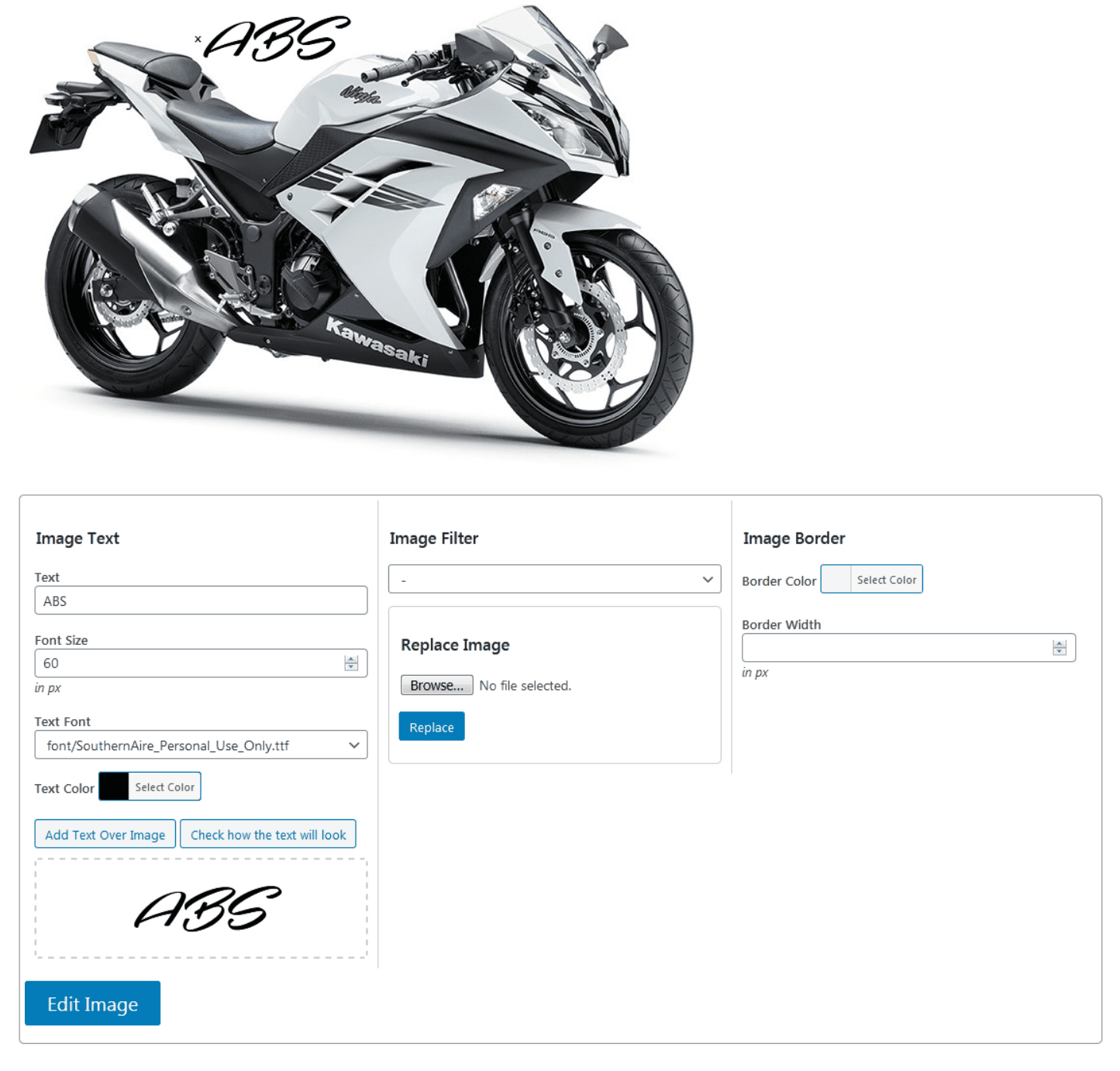Focus the Text input containing ABS
The image size is (1120, 1071).
coord(201,600)
